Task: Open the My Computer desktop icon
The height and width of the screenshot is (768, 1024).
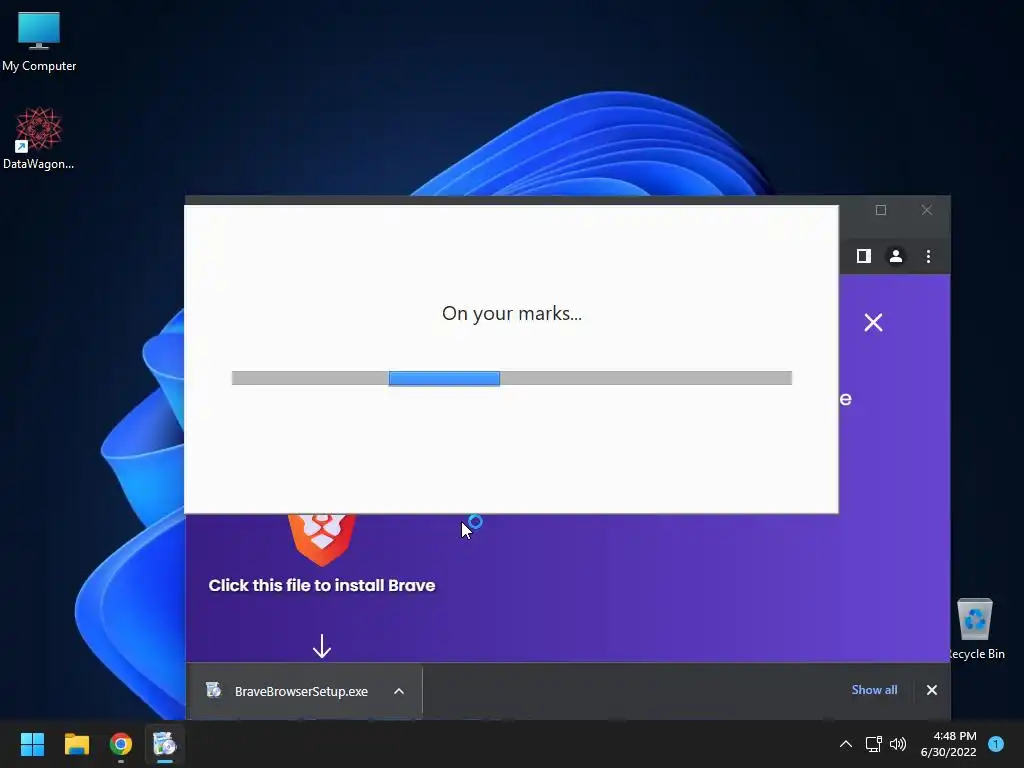Action: 39,42
